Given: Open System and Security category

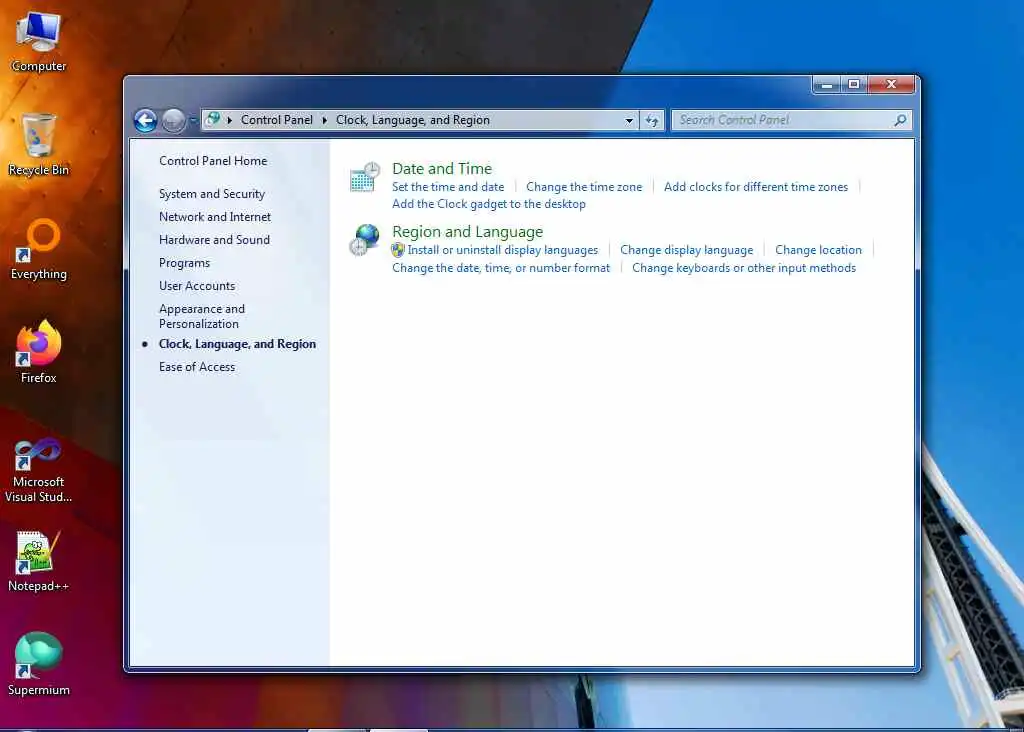Looking at the screenshot, I should click(212, 194).
